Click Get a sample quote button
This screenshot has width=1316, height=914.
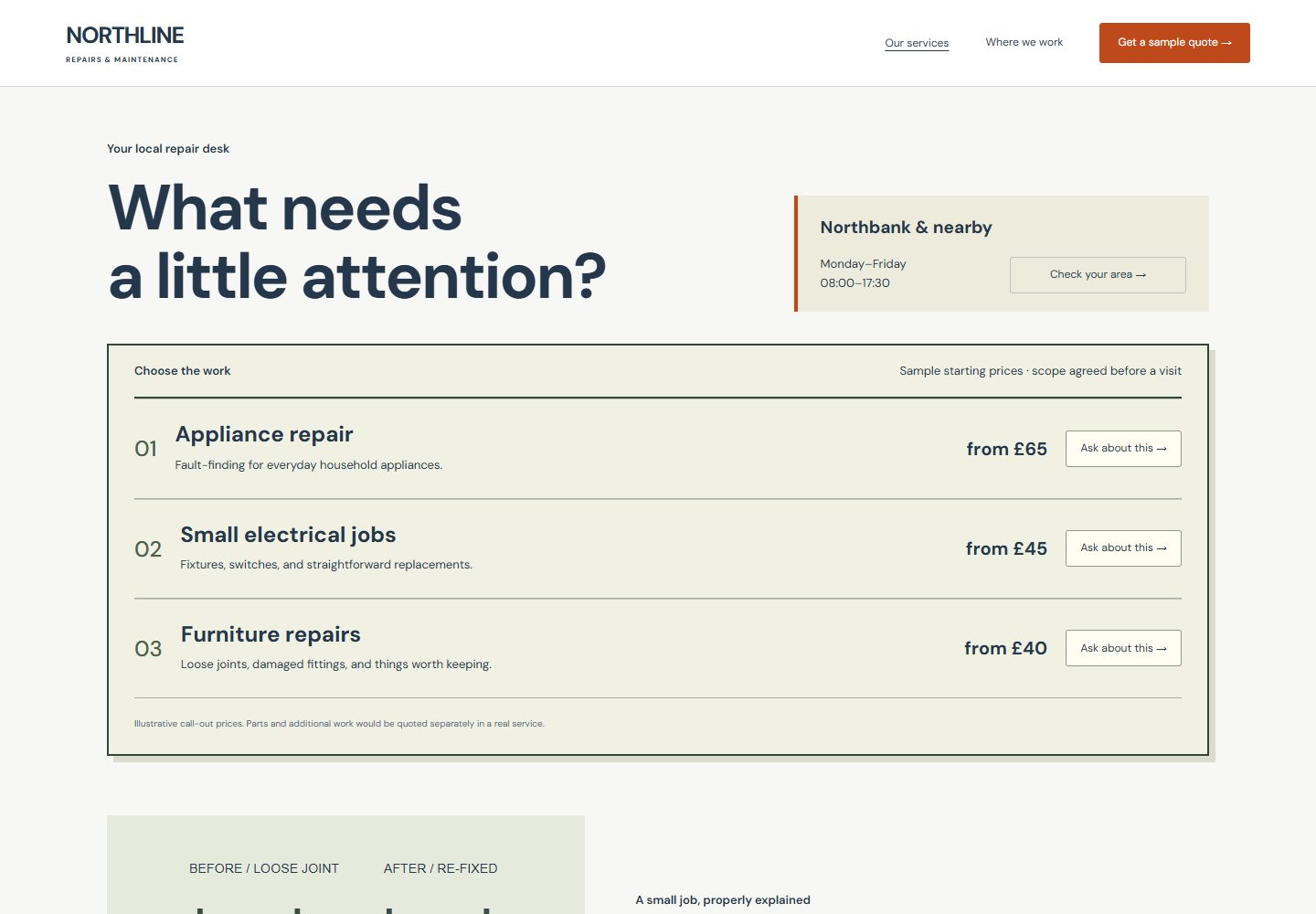coord(1174,43)
